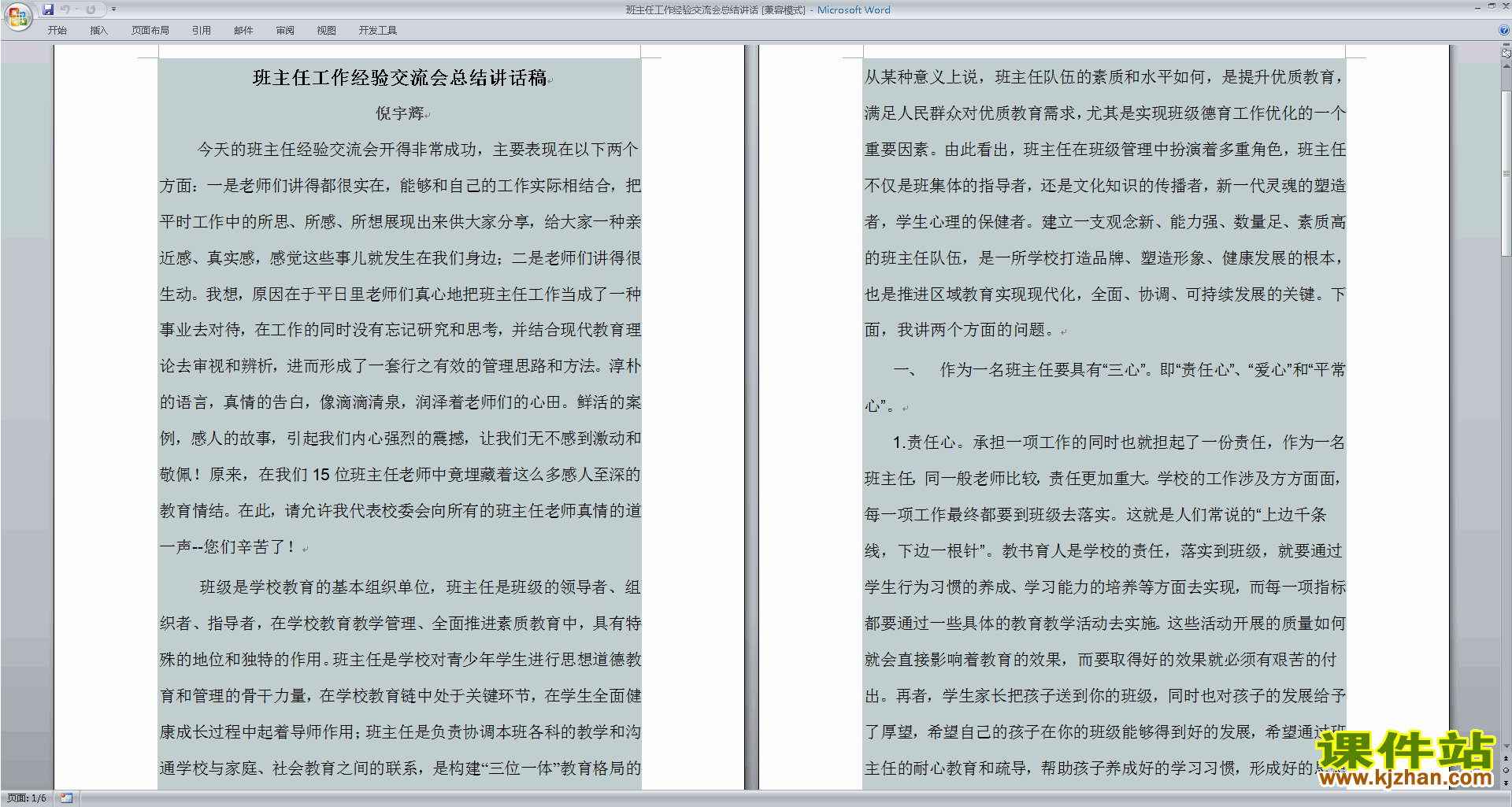Click the vertical scrollbar up arrow
1512x807 pixels.
pos(1506,65)
